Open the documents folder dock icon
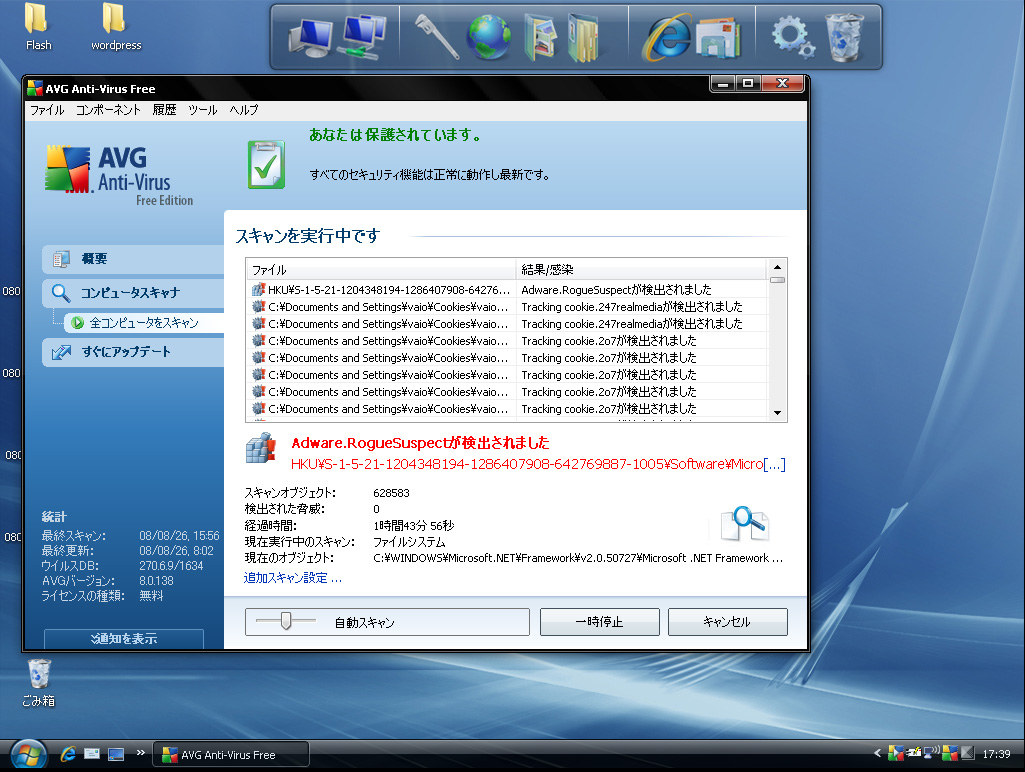The height and width of the screenshot is (772, 1025). pyautogui.click(x=583, y=39)
